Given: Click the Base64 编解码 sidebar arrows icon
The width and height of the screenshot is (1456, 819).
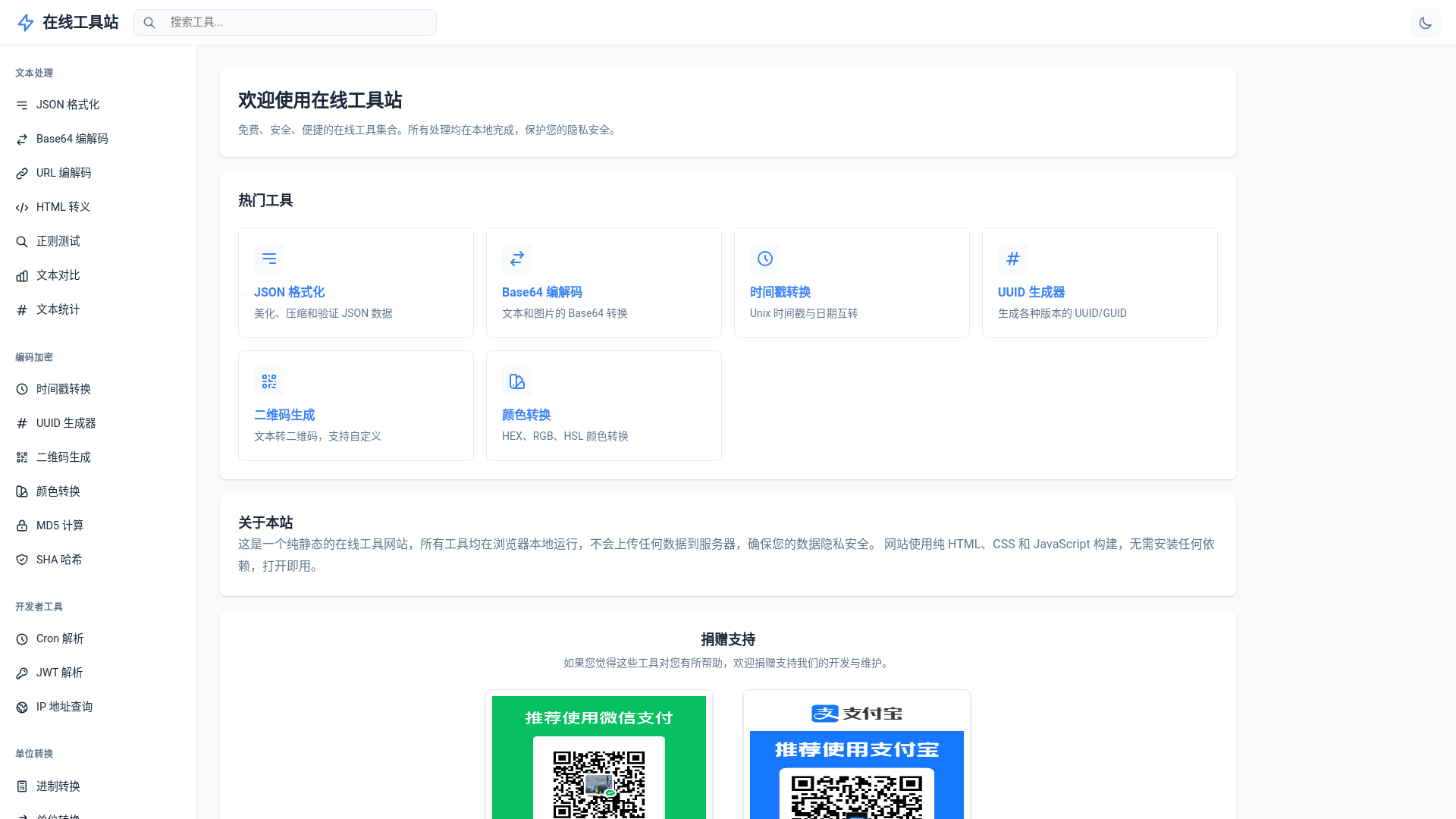Looking at the screenshot, I should click(x=22, y=140).
